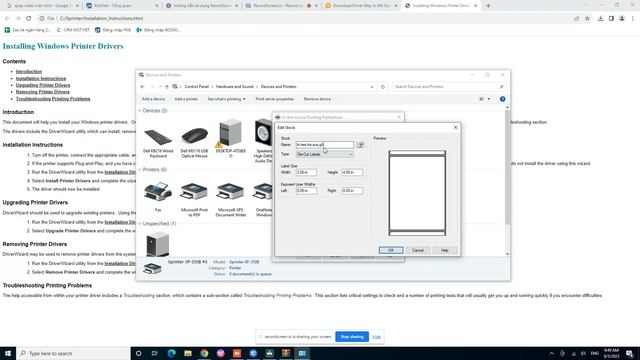640x360 pixels.
Task: Open the address bar history dropdown
Action: (371, 87)
